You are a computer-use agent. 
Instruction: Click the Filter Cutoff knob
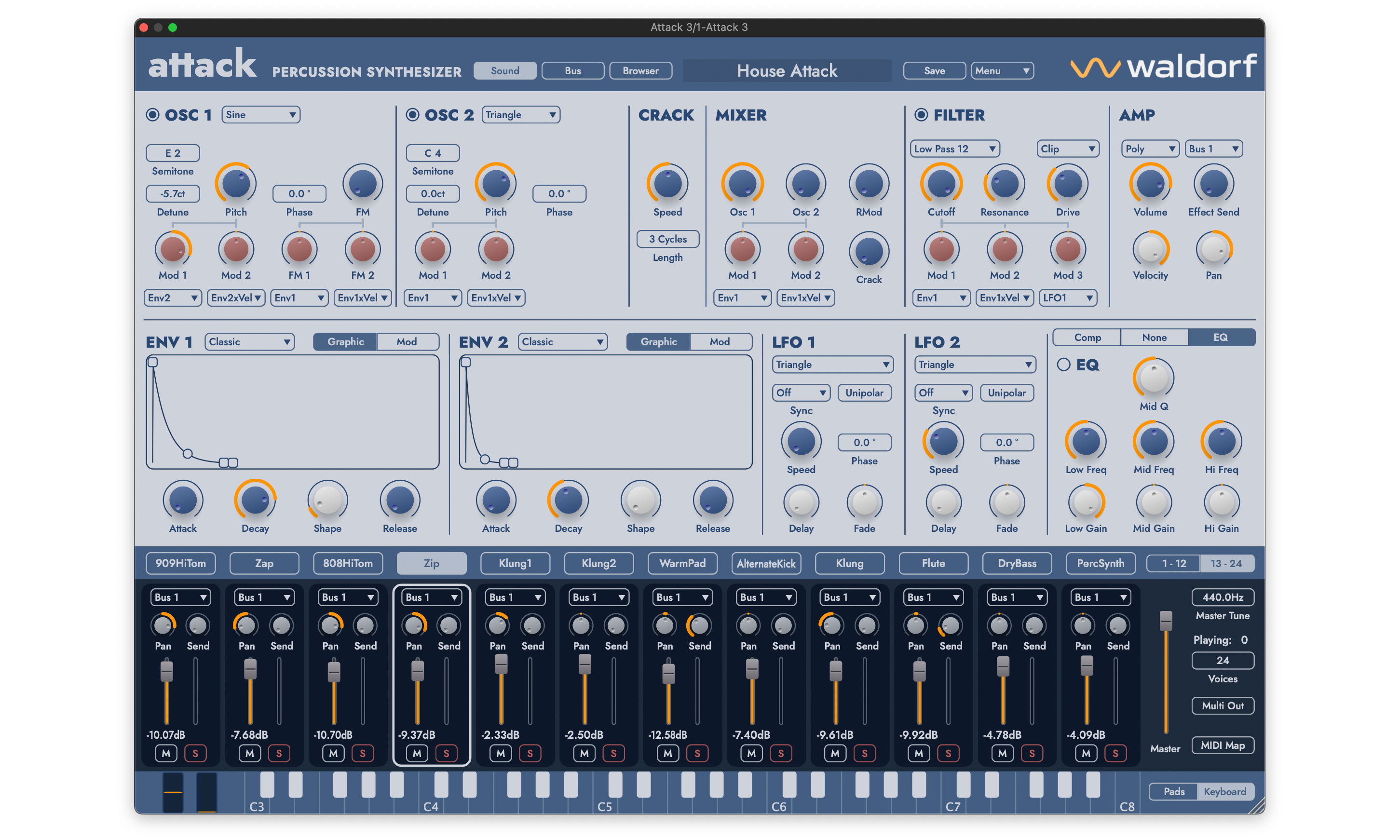point(940,183)
